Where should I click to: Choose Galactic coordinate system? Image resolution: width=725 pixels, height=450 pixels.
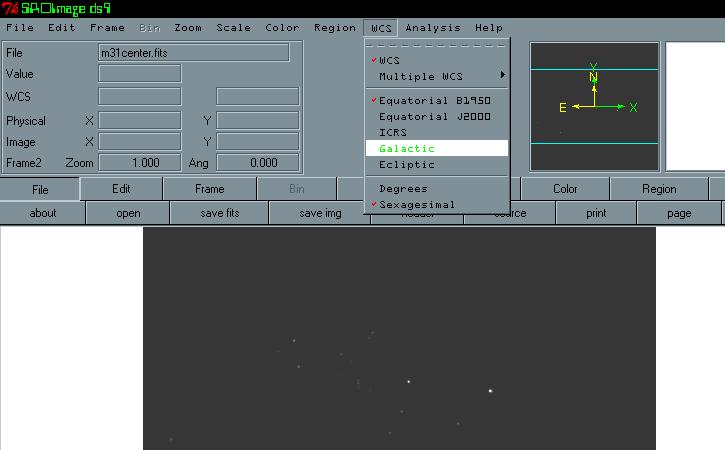(x=436, y=148)
